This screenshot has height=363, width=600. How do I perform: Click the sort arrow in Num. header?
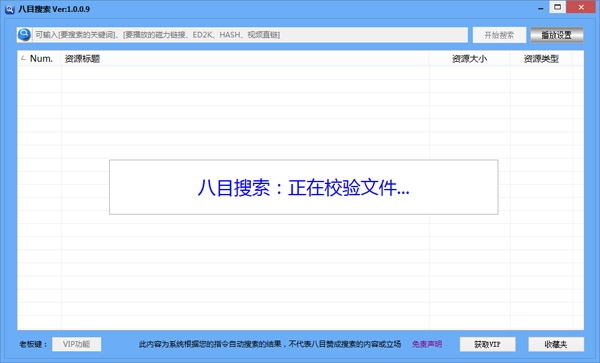[23, 58]
